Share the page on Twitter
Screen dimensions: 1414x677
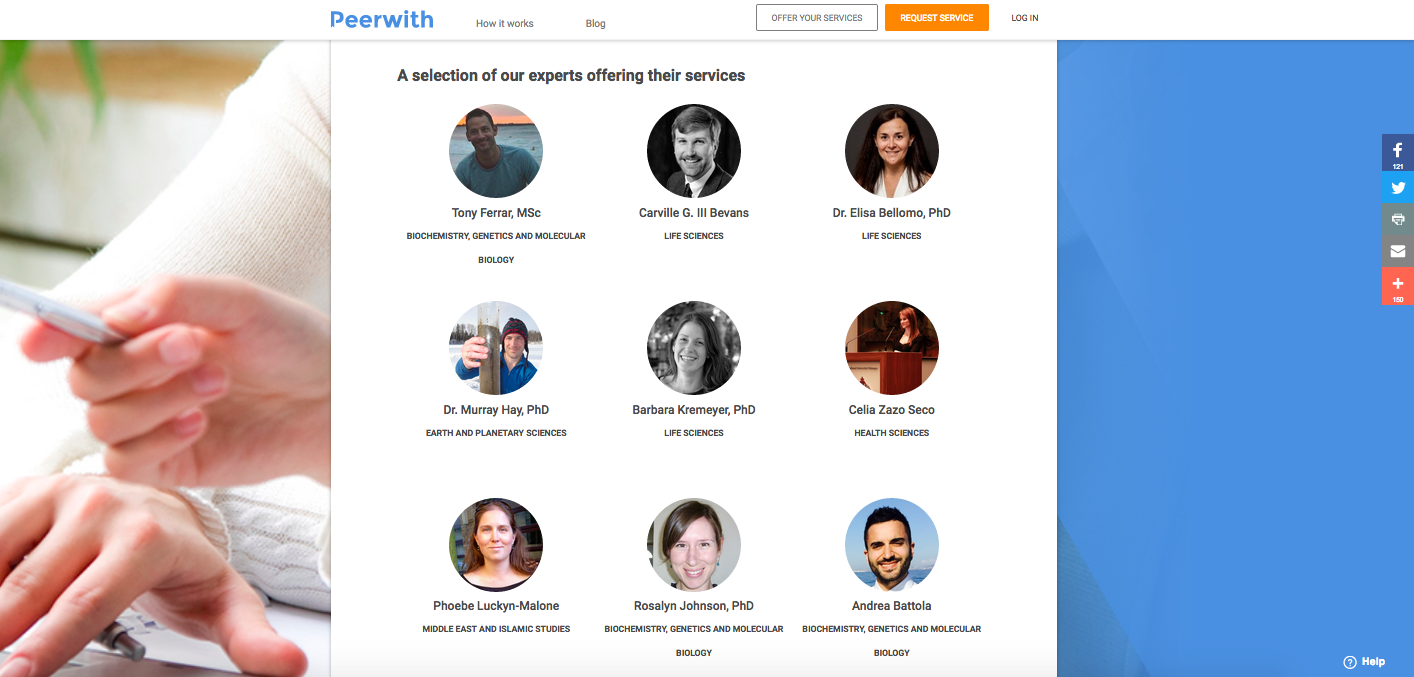[x=1397, y=187]
